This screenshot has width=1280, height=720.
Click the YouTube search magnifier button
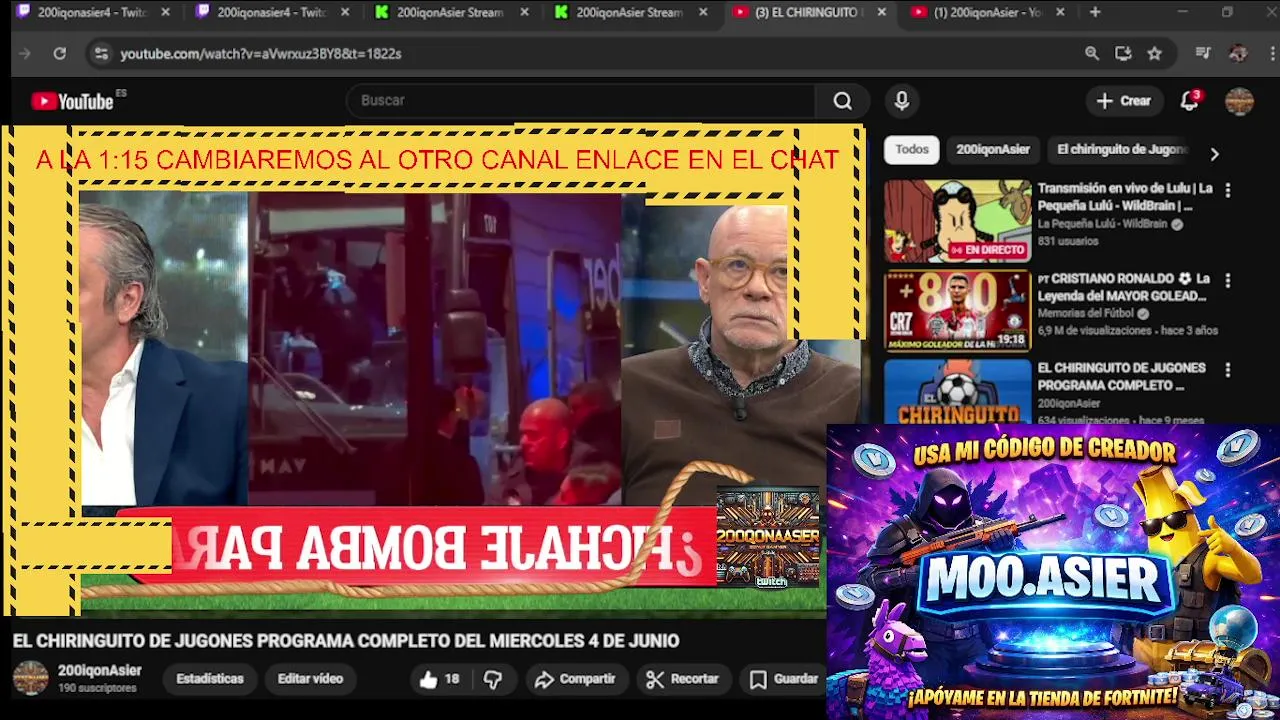pos(843,100)
